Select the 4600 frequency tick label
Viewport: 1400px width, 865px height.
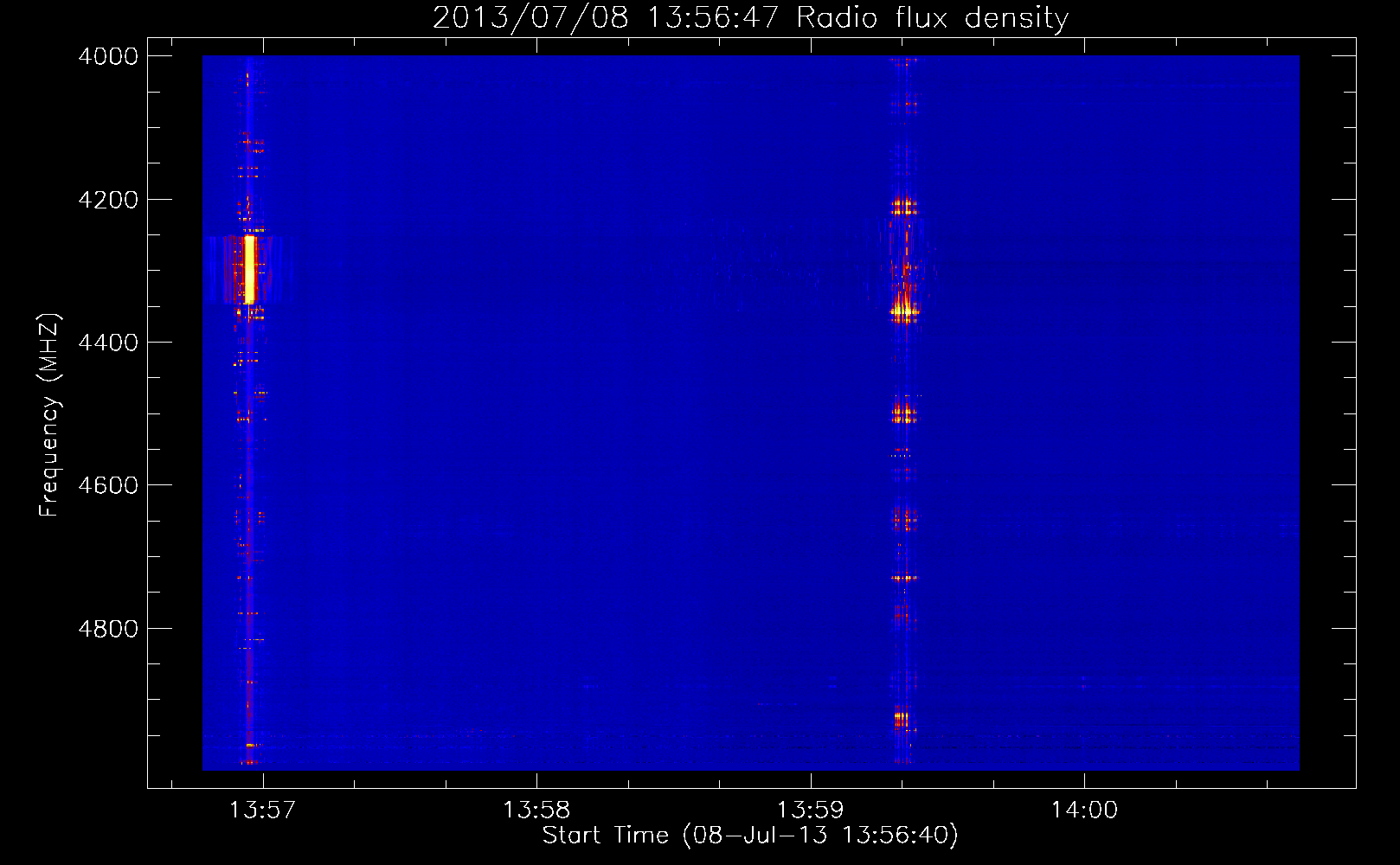pyautogui.click(x=108, y=485)
